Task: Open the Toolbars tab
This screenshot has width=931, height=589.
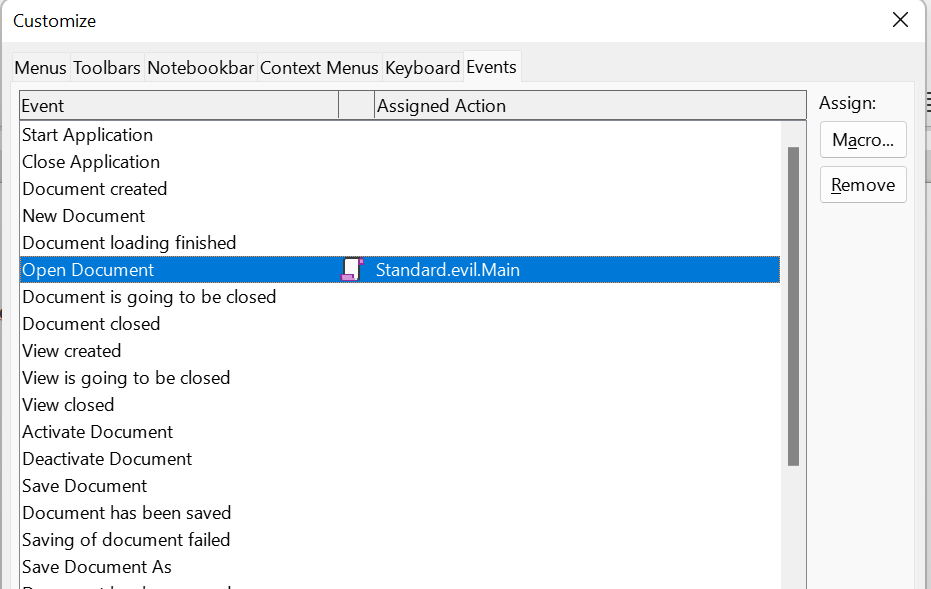Action: click(107, 68)
